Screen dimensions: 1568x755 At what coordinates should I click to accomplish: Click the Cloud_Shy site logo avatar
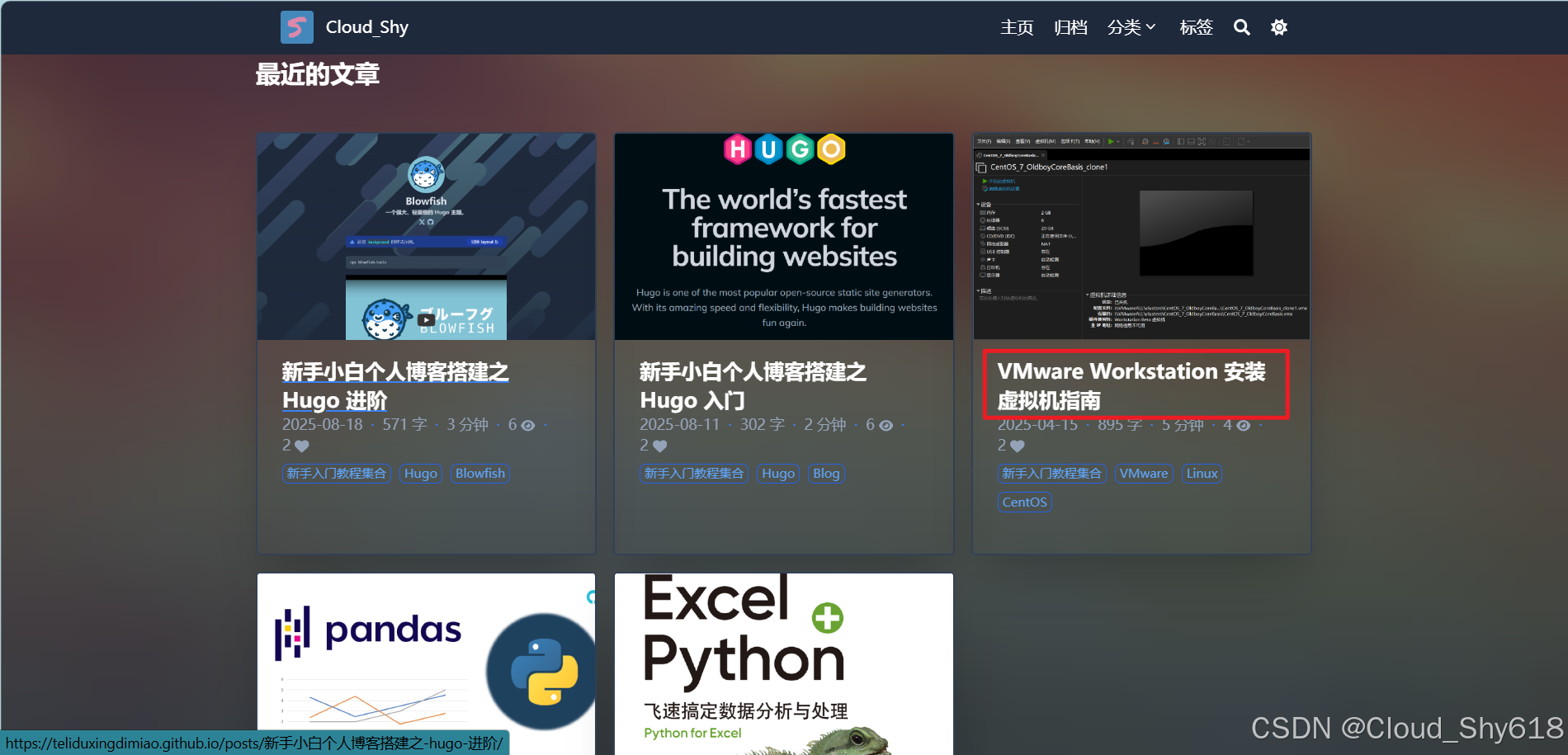(297, 27)
